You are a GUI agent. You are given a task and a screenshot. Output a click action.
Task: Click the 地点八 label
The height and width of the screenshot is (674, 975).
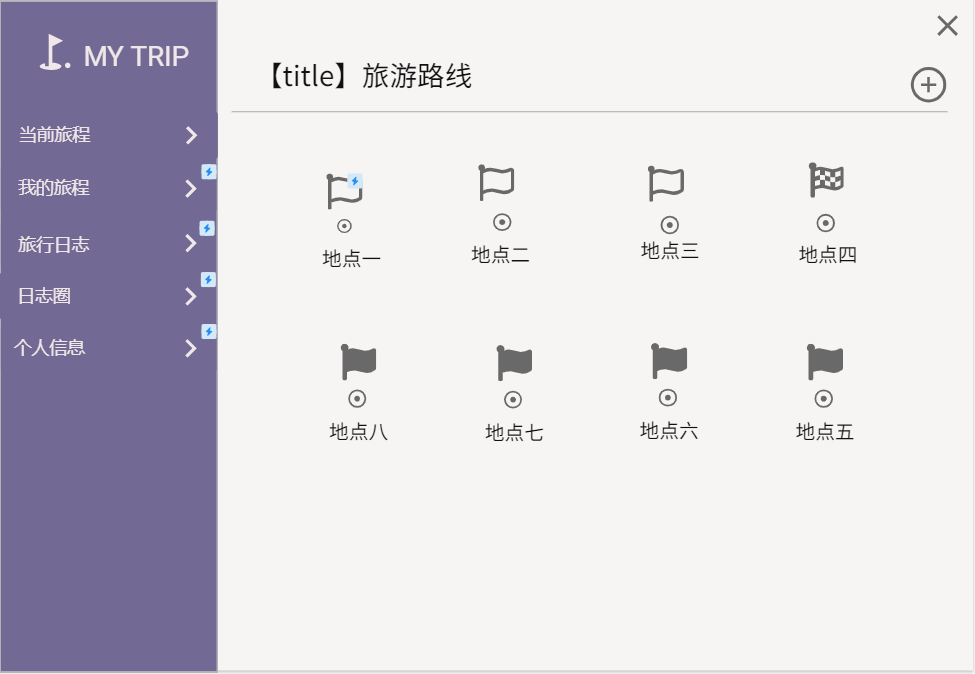click(x=359, y=431)
